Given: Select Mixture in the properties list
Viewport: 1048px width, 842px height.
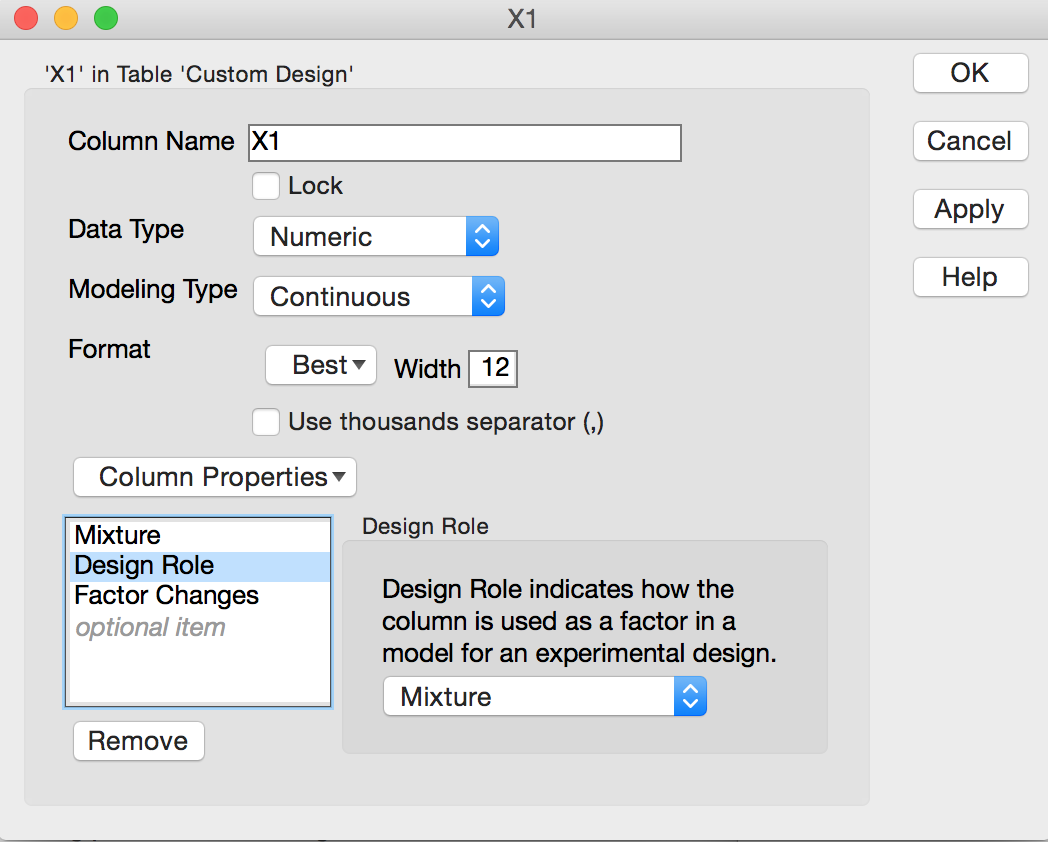Looking at the screenshot, I should pos(150,535).
